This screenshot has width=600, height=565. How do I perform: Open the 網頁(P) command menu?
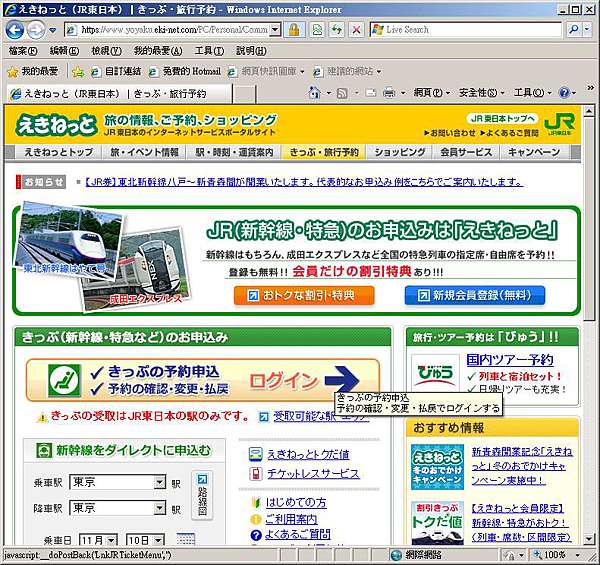pyautogui.click(x=431, y=93)
